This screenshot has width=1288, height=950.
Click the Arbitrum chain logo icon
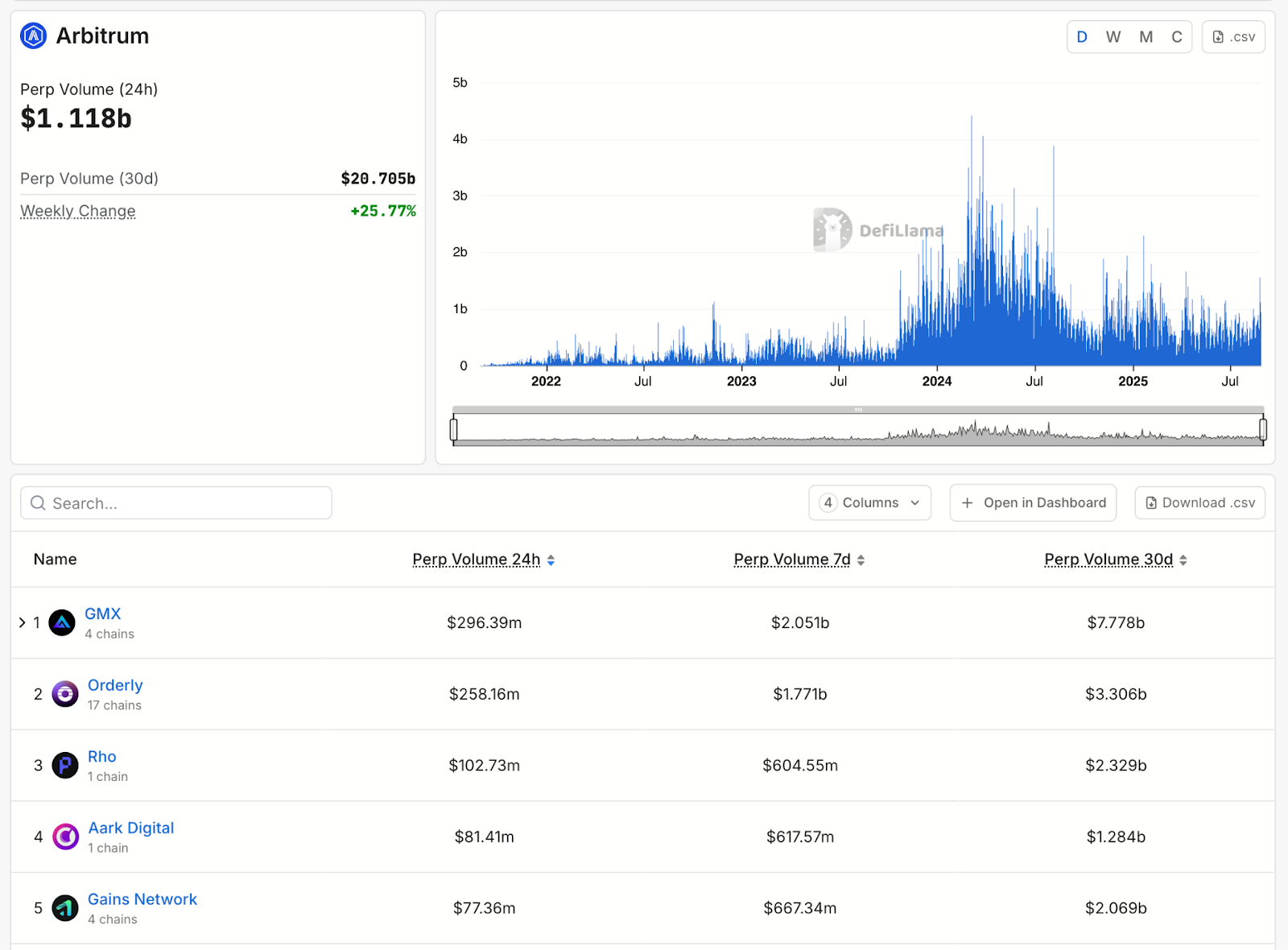[x=33, y=36]
